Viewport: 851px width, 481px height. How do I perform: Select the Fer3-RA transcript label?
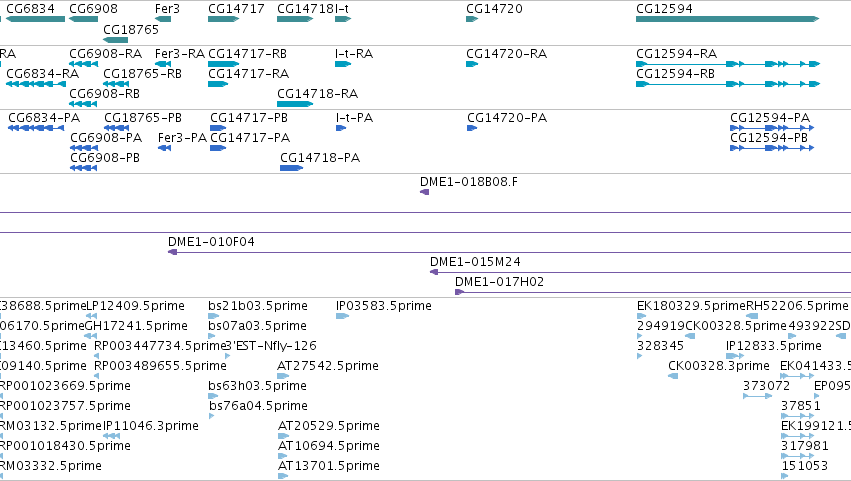(x=180, y=54)
